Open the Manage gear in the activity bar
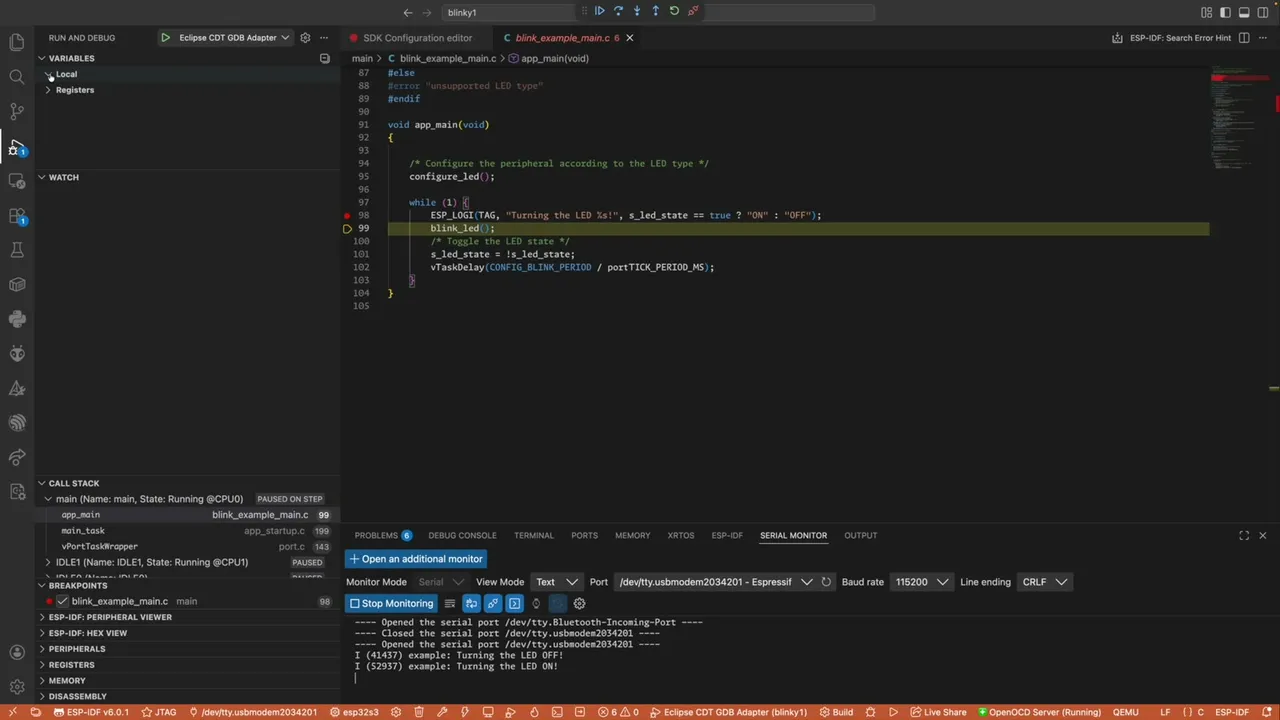 (x=17, y=687)
